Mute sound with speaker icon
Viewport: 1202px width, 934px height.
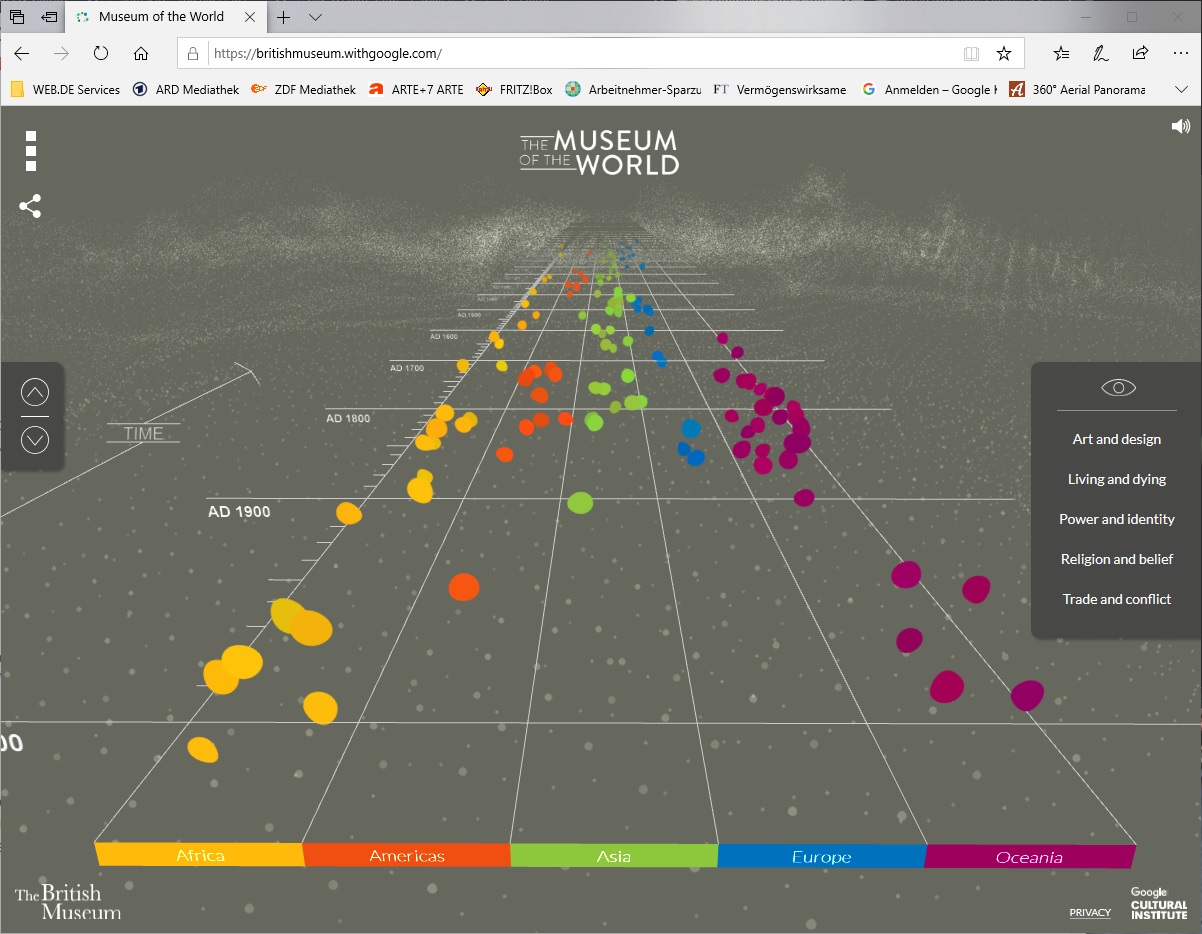[1181, 126]
